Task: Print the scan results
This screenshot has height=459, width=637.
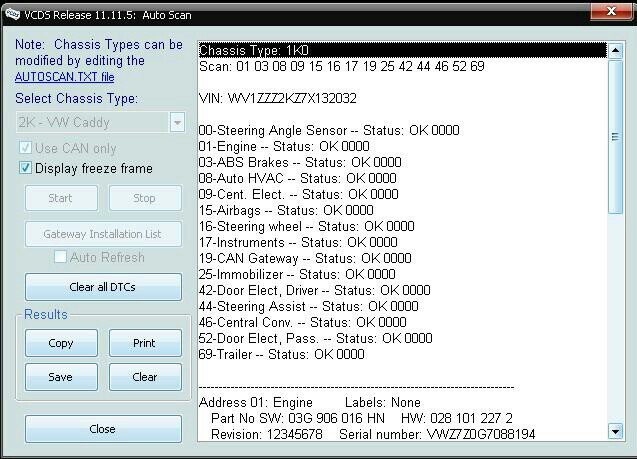Action: 145,343
